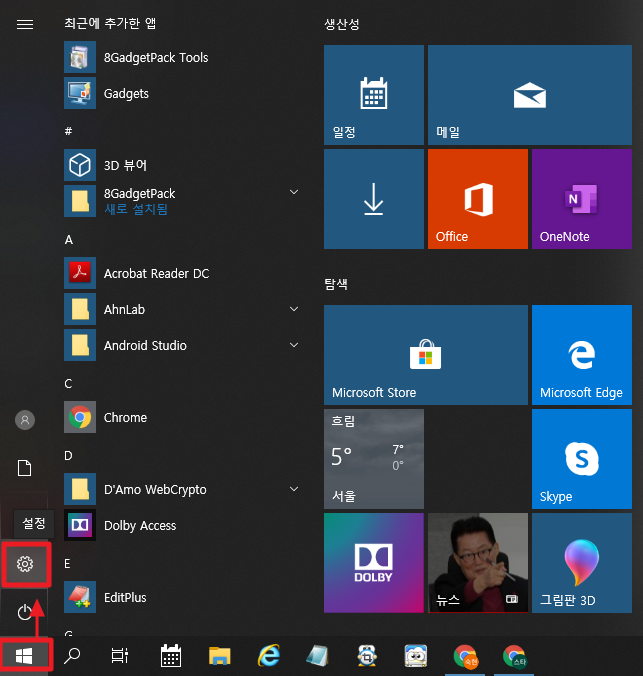Click the download arrow tile
643x676 pixels.
tap(374, 199)
